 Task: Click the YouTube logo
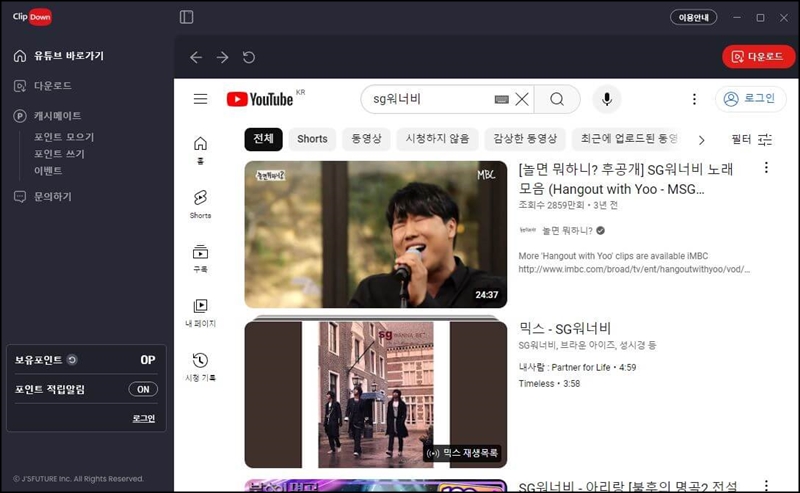(x=260, y=99)
